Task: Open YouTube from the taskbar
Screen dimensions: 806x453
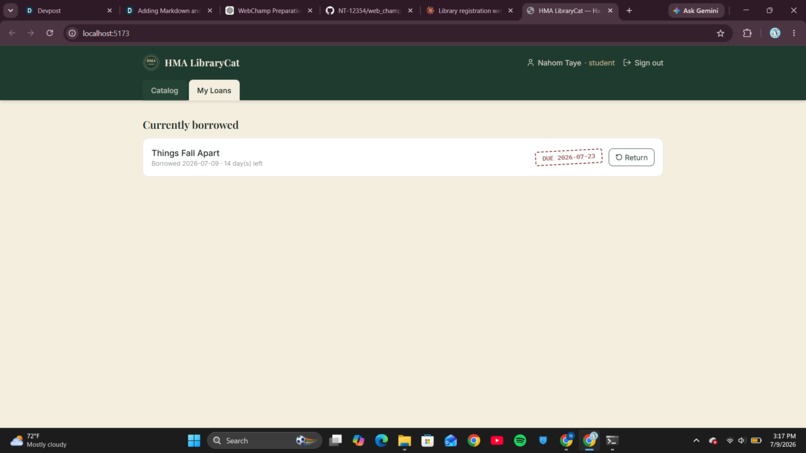Action: [x=497, y=441]
